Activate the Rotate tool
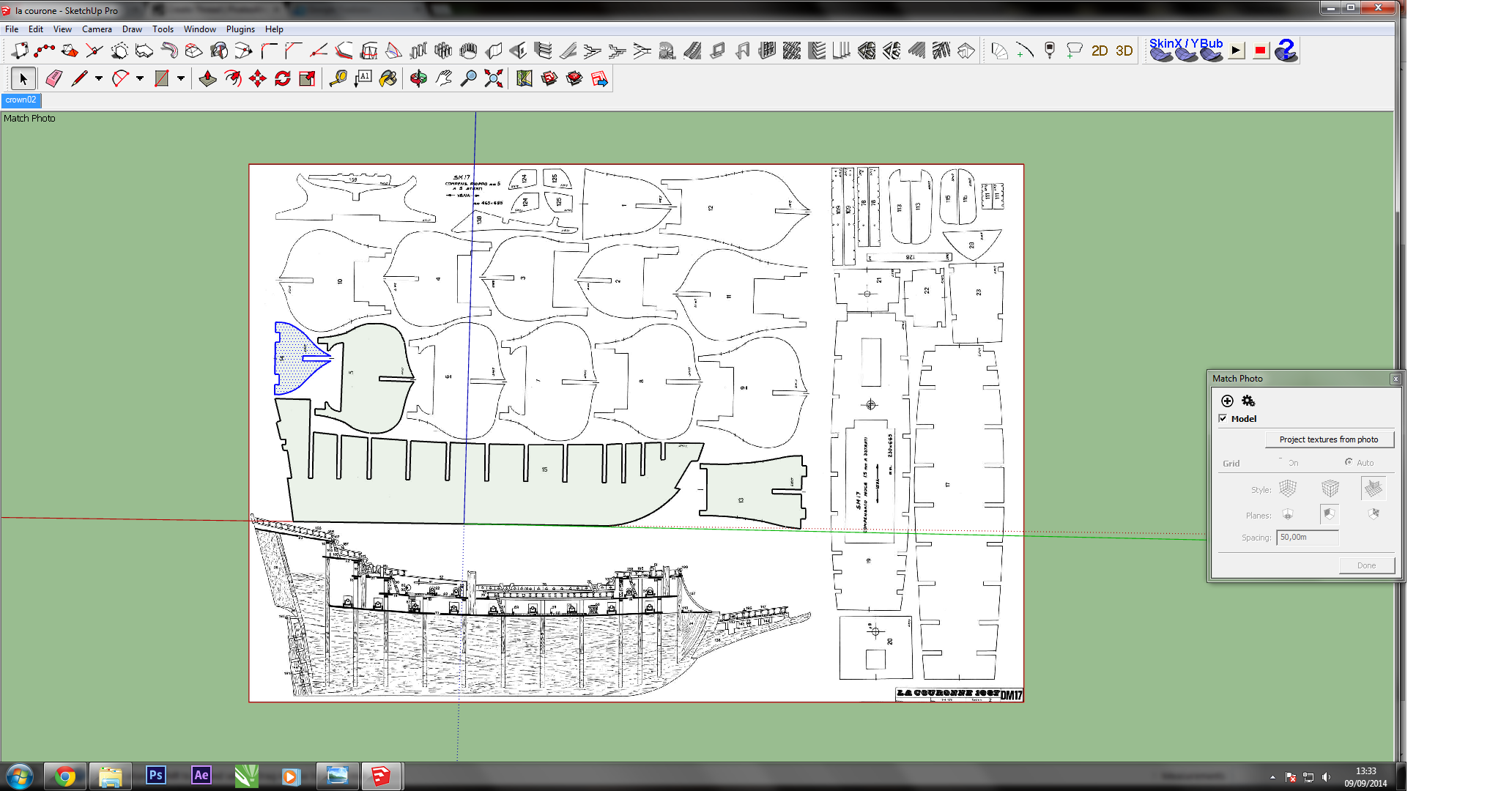Image resolution: width=1512 pixels, height=791 pixels. 283,78
